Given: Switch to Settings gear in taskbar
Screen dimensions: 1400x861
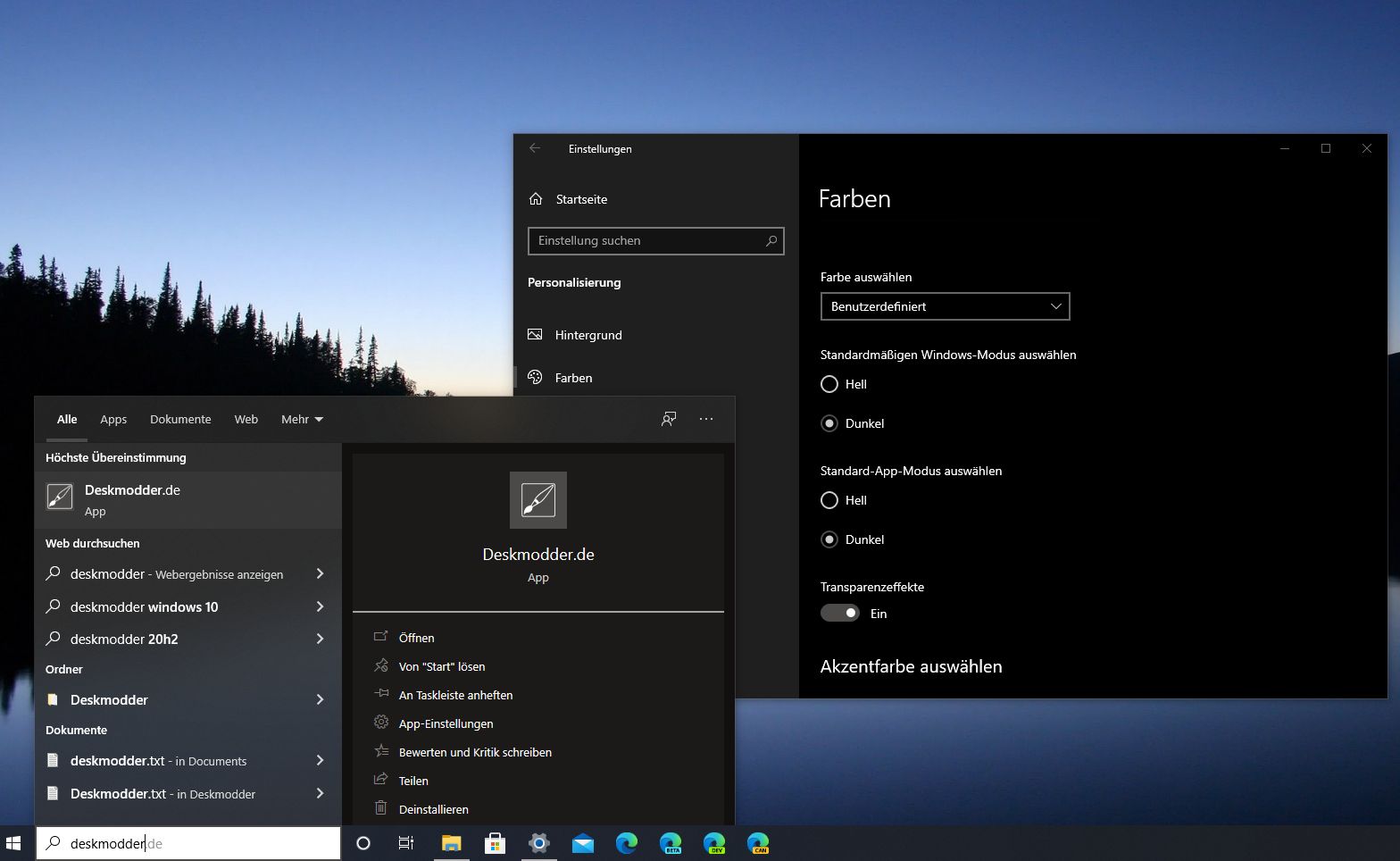Looking at the screenshot, I should (538, 843).
